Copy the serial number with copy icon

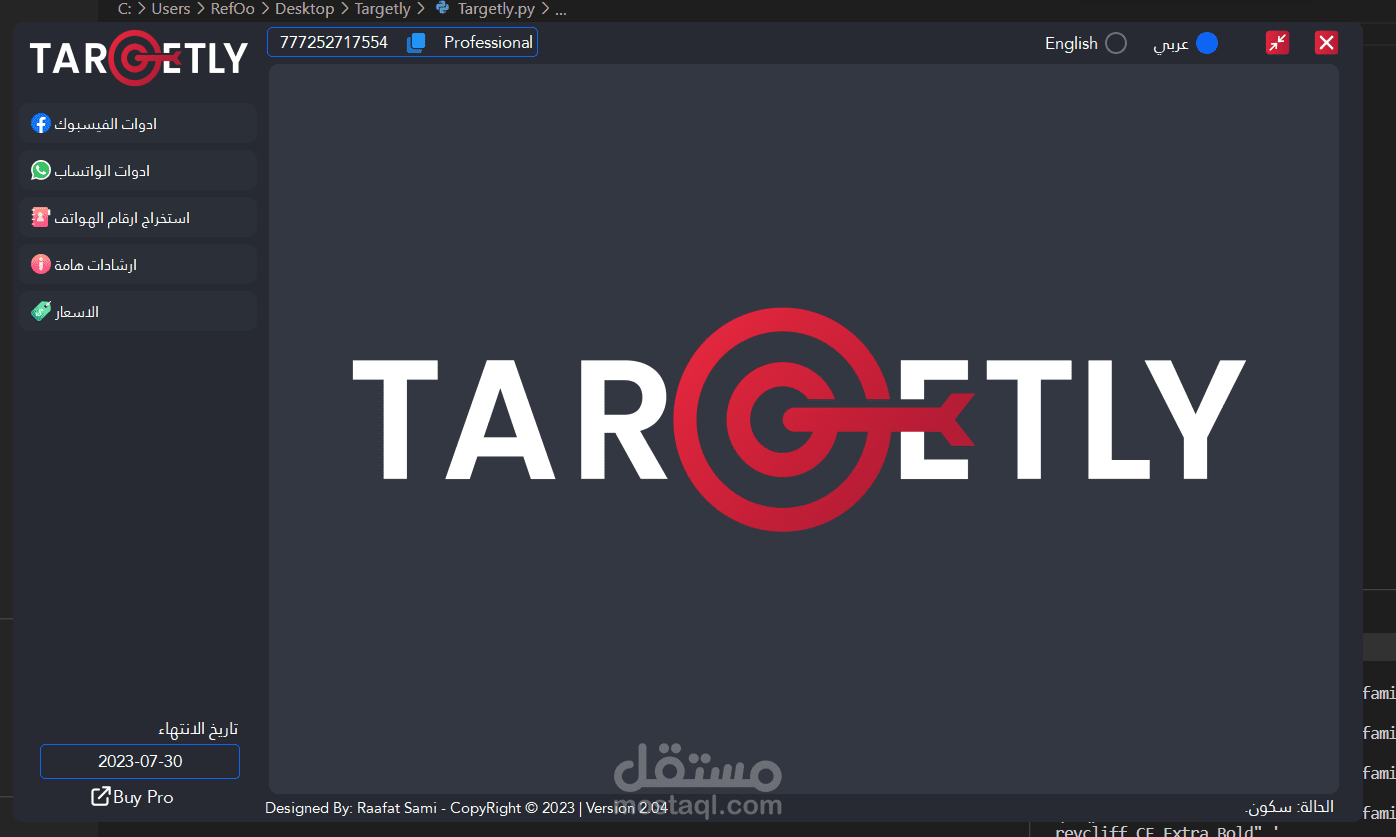click(x=416, y=43)
